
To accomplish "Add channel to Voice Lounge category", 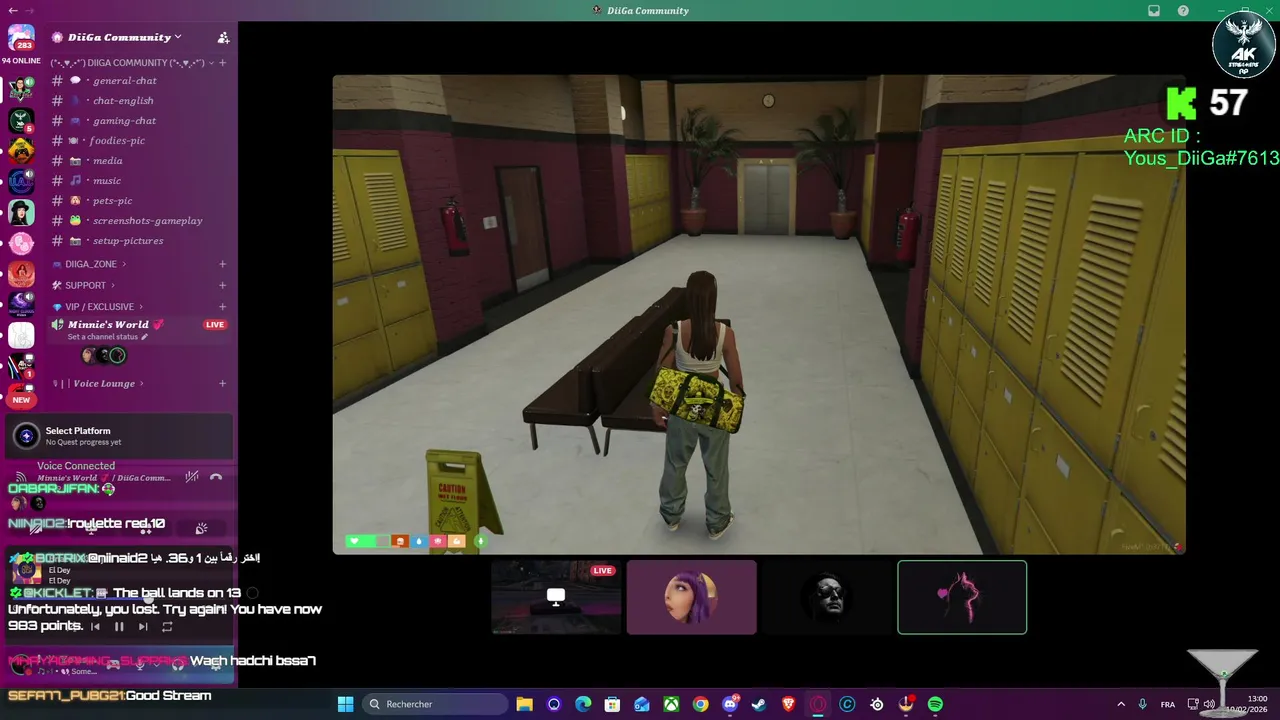I will click(x=222, y=384).
